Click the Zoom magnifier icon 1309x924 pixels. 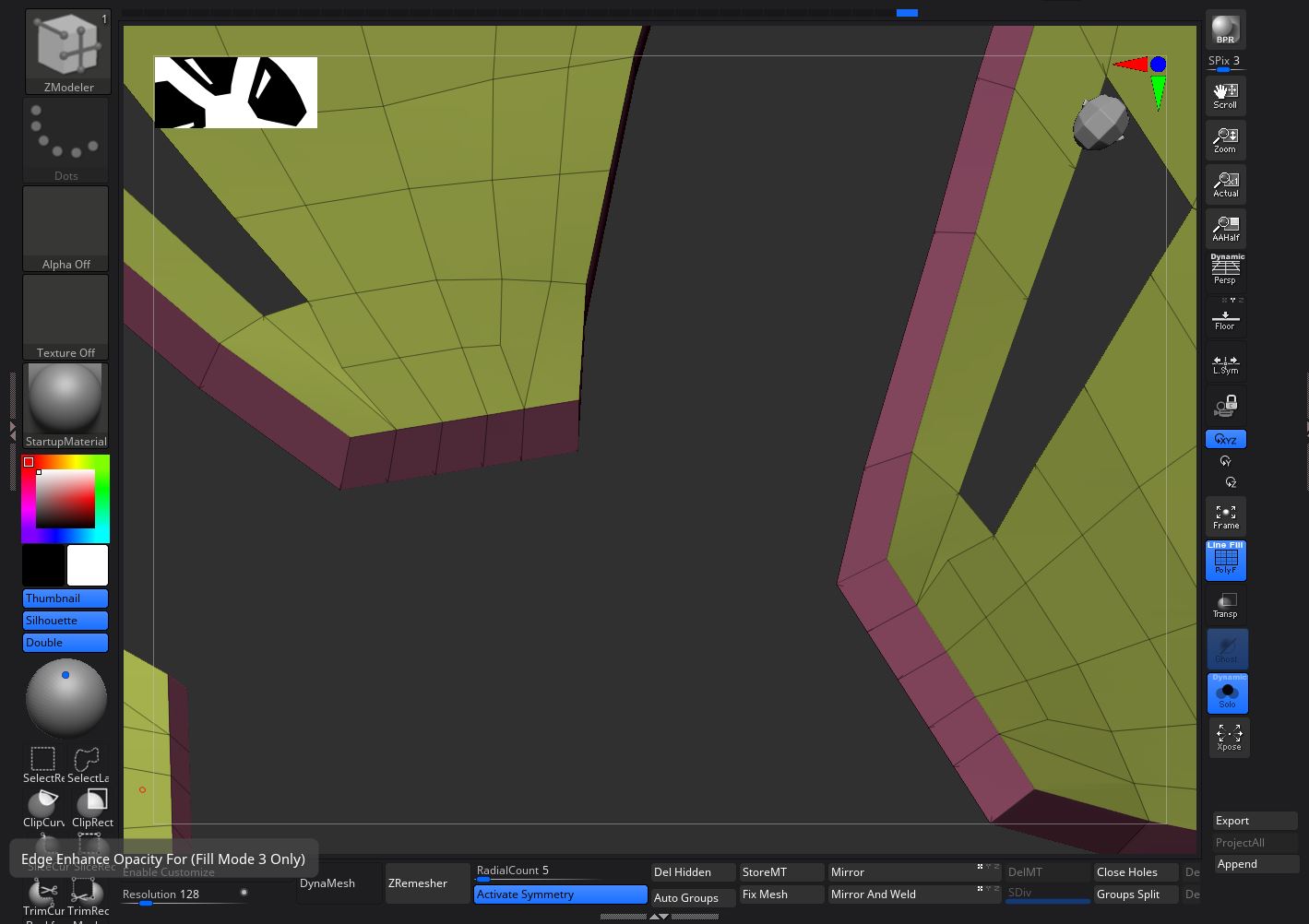(x=1225, y=139)
